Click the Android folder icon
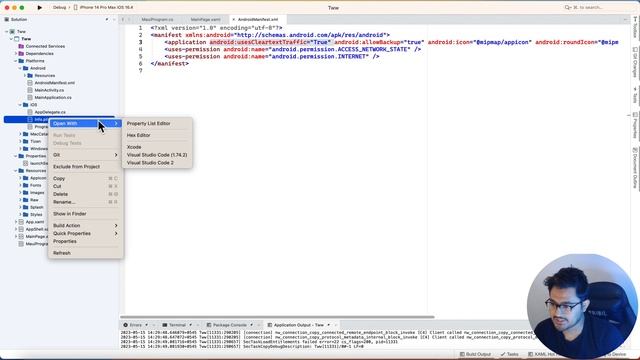640x360 pixels. click(26, 68)
